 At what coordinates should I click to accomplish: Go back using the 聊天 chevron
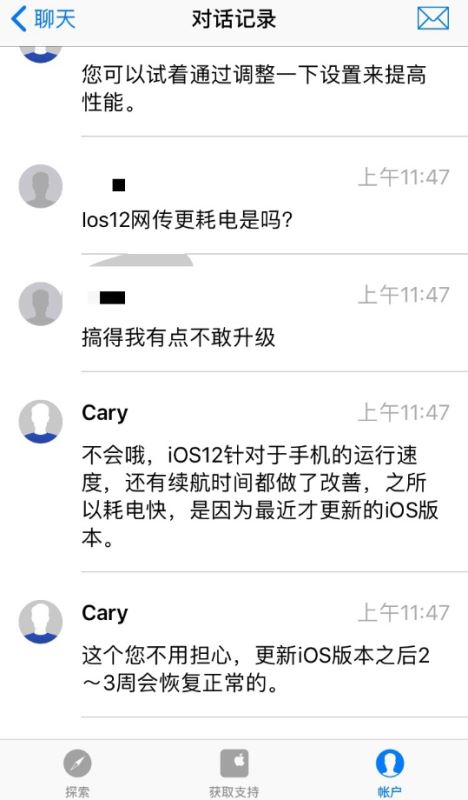43,19
